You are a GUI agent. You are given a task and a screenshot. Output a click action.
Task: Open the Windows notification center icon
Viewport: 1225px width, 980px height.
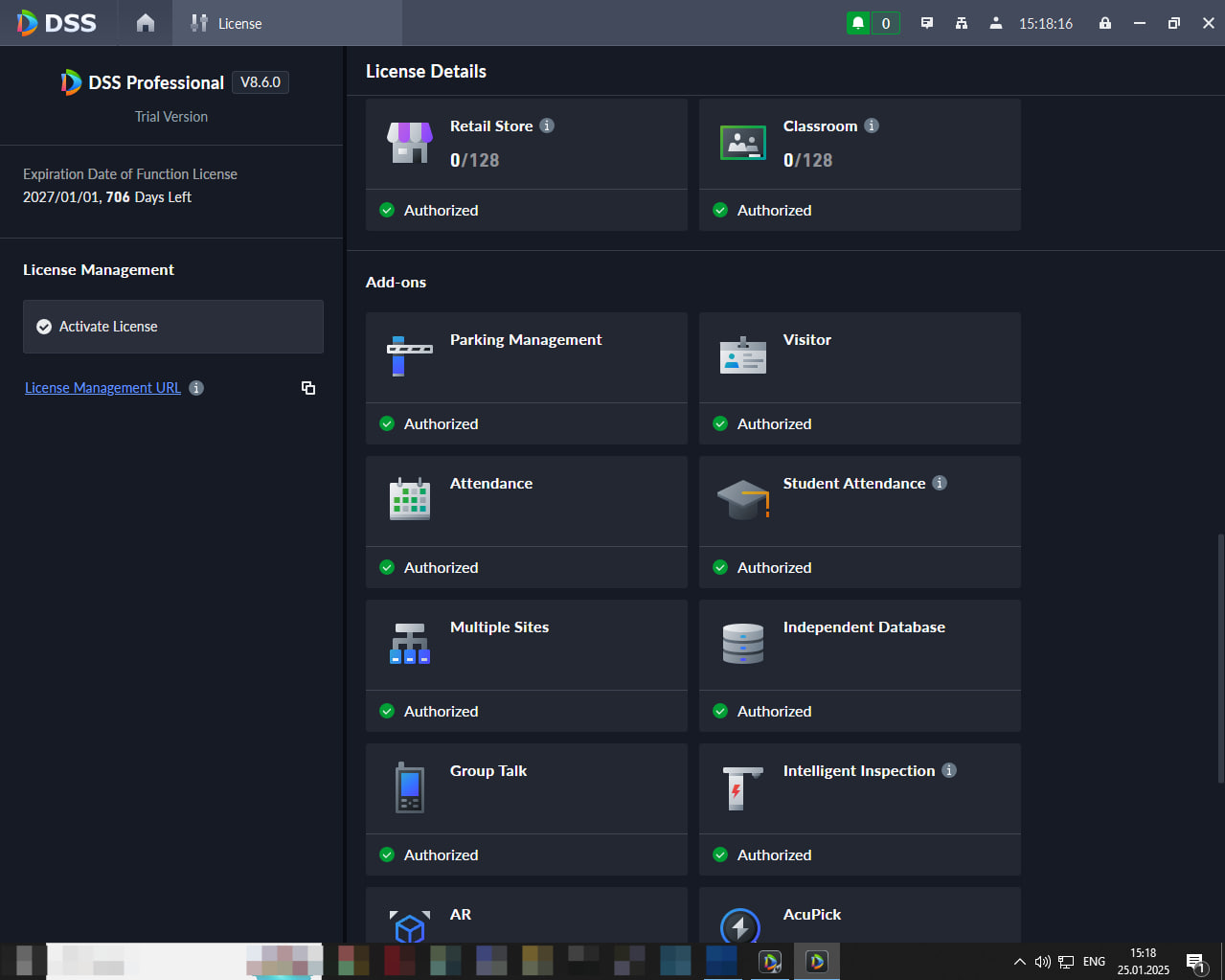pyautogui.click(x=1195, y=962)
